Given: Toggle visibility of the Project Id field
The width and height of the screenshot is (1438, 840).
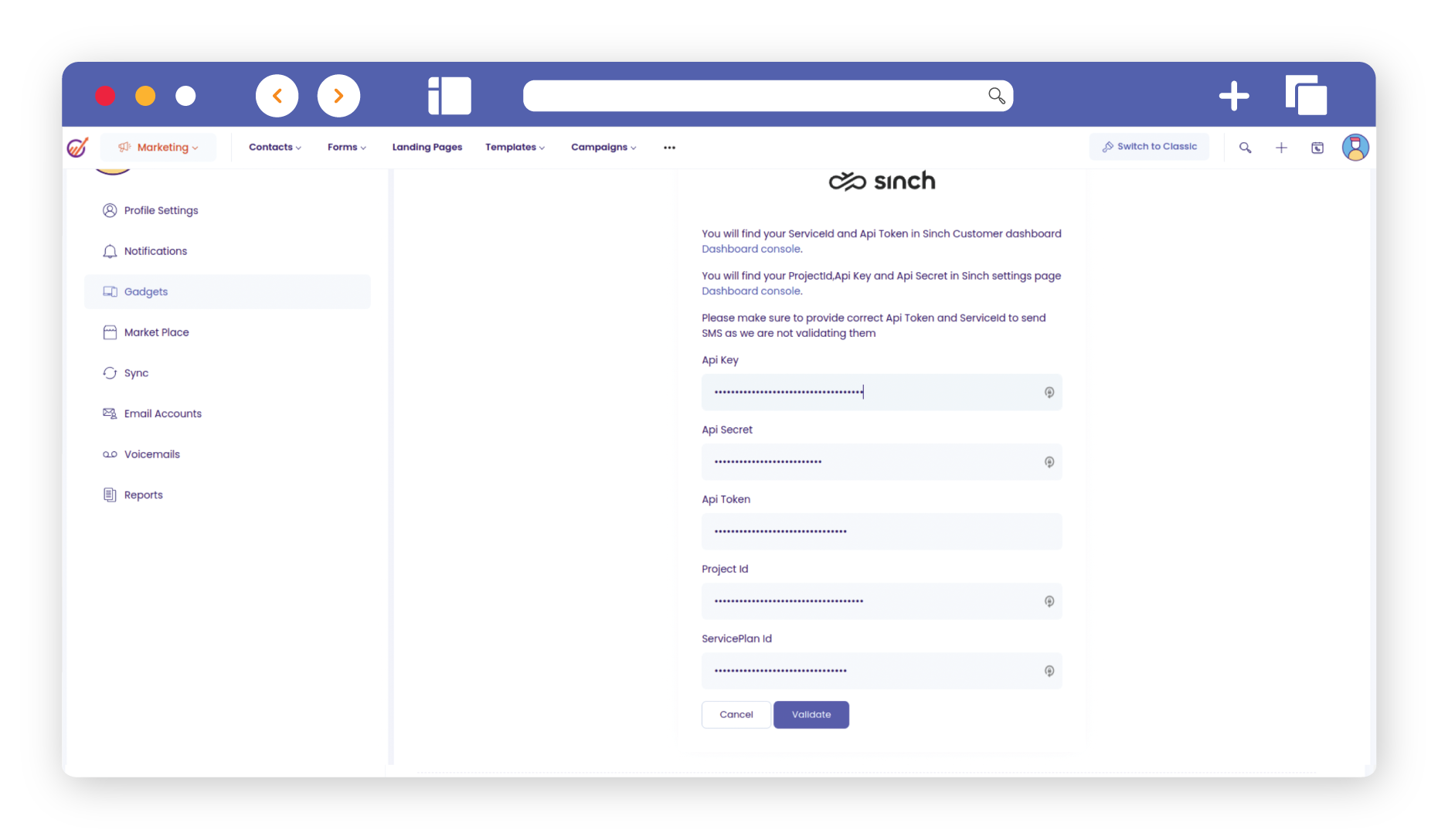Looking at the screenshot, I should click(1049, 601).
